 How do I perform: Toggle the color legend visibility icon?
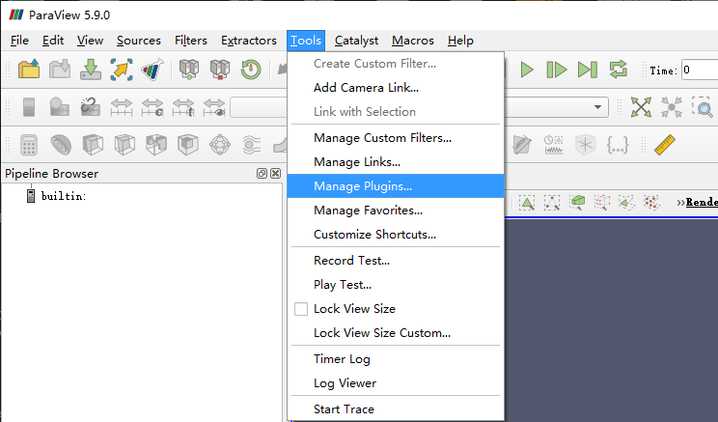point(29,108)
